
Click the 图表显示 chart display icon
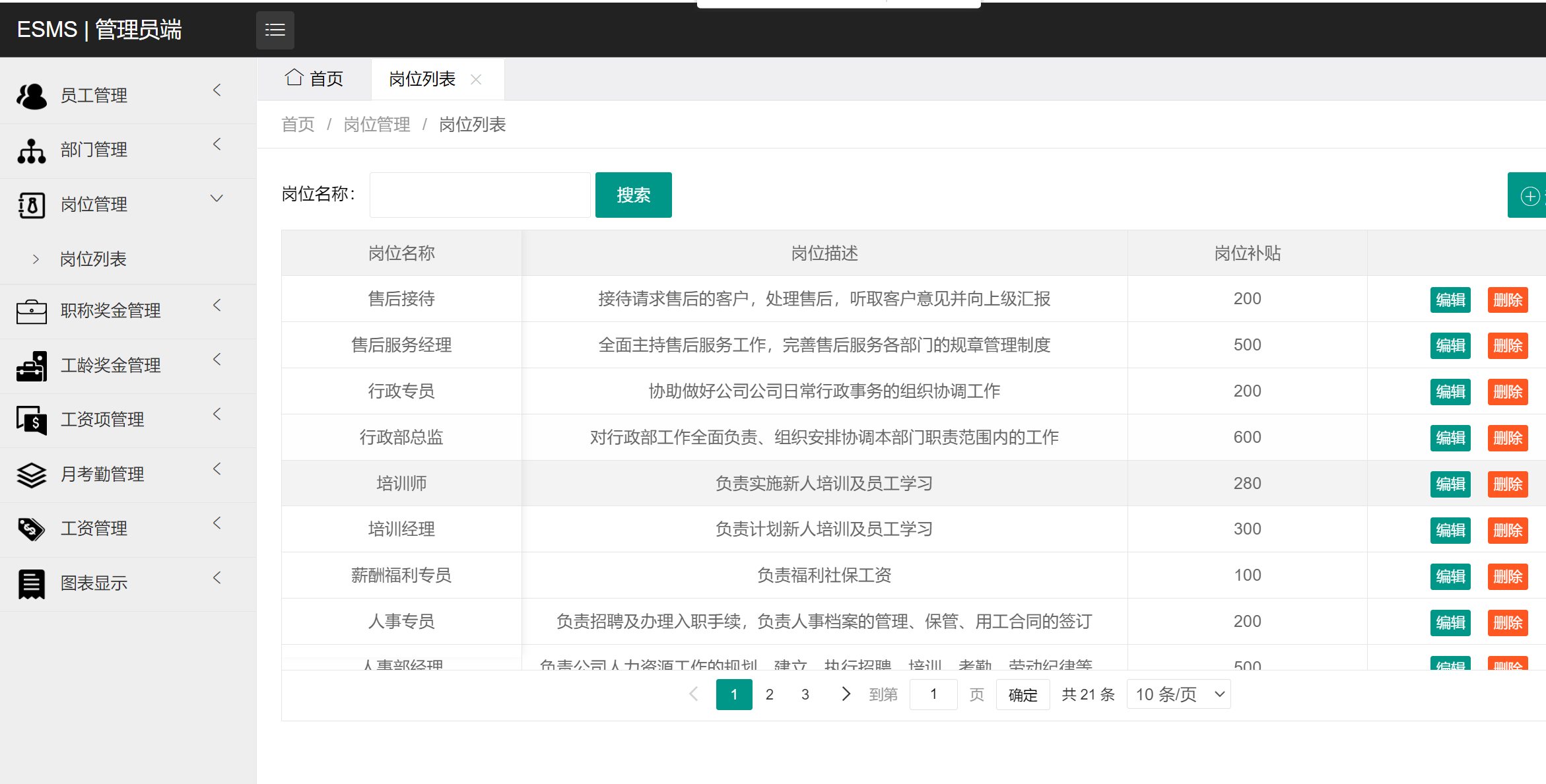click(31, 582)
